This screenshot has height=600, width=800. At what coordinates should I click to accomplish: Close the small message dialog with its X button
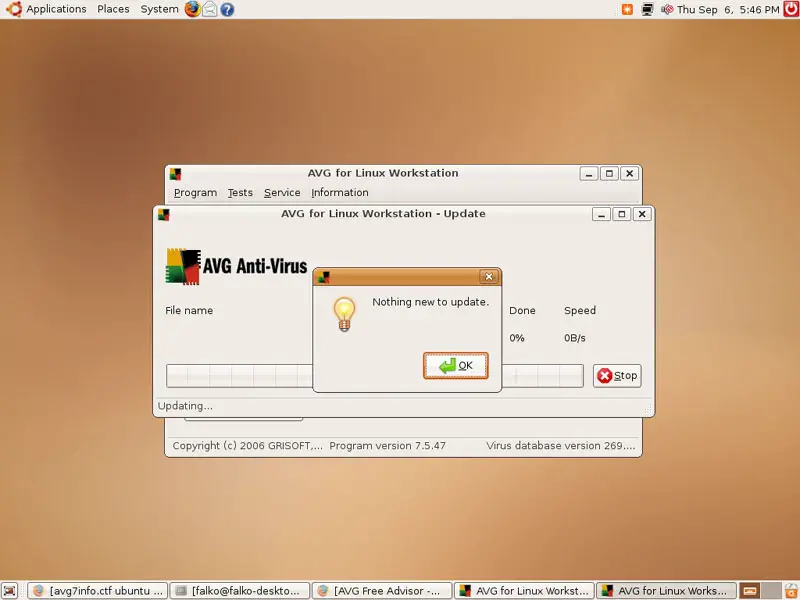[489, 277]
